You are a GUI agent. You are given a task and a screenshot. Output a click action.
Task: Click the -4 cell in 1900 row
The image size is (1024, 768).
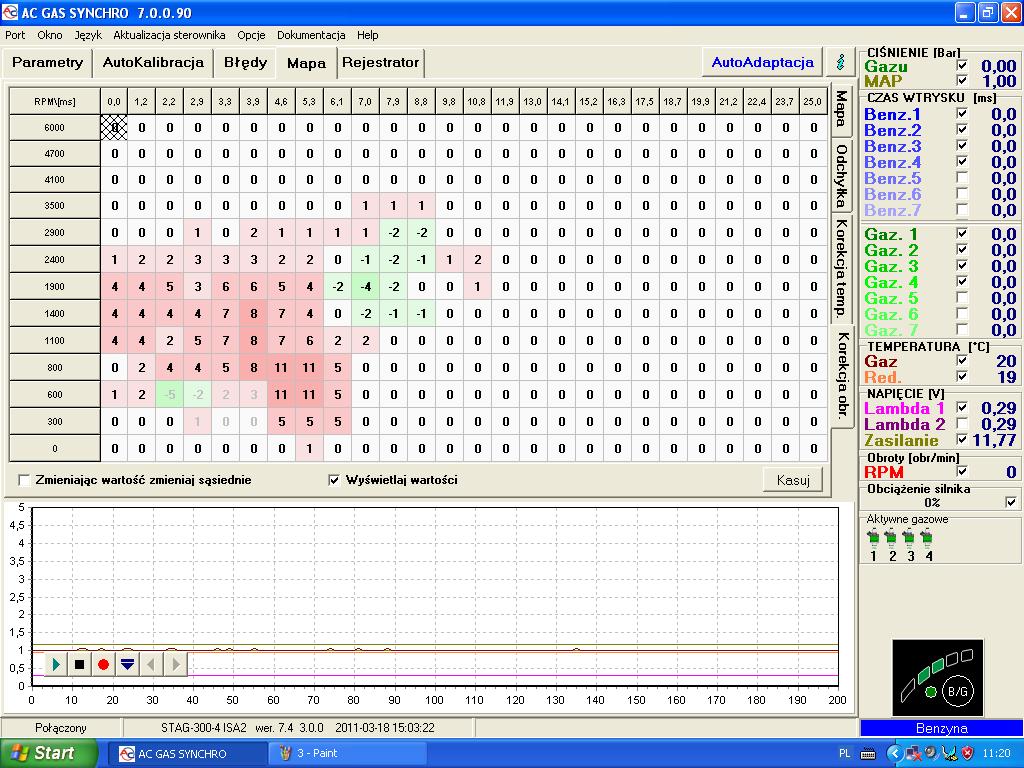(x=366, y=287)
